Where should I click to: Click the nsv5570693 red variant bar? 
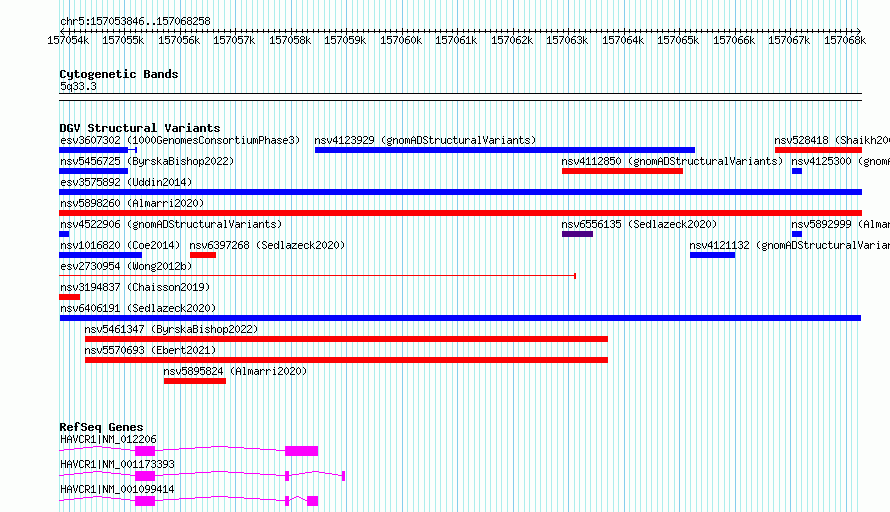coord(346,360)
